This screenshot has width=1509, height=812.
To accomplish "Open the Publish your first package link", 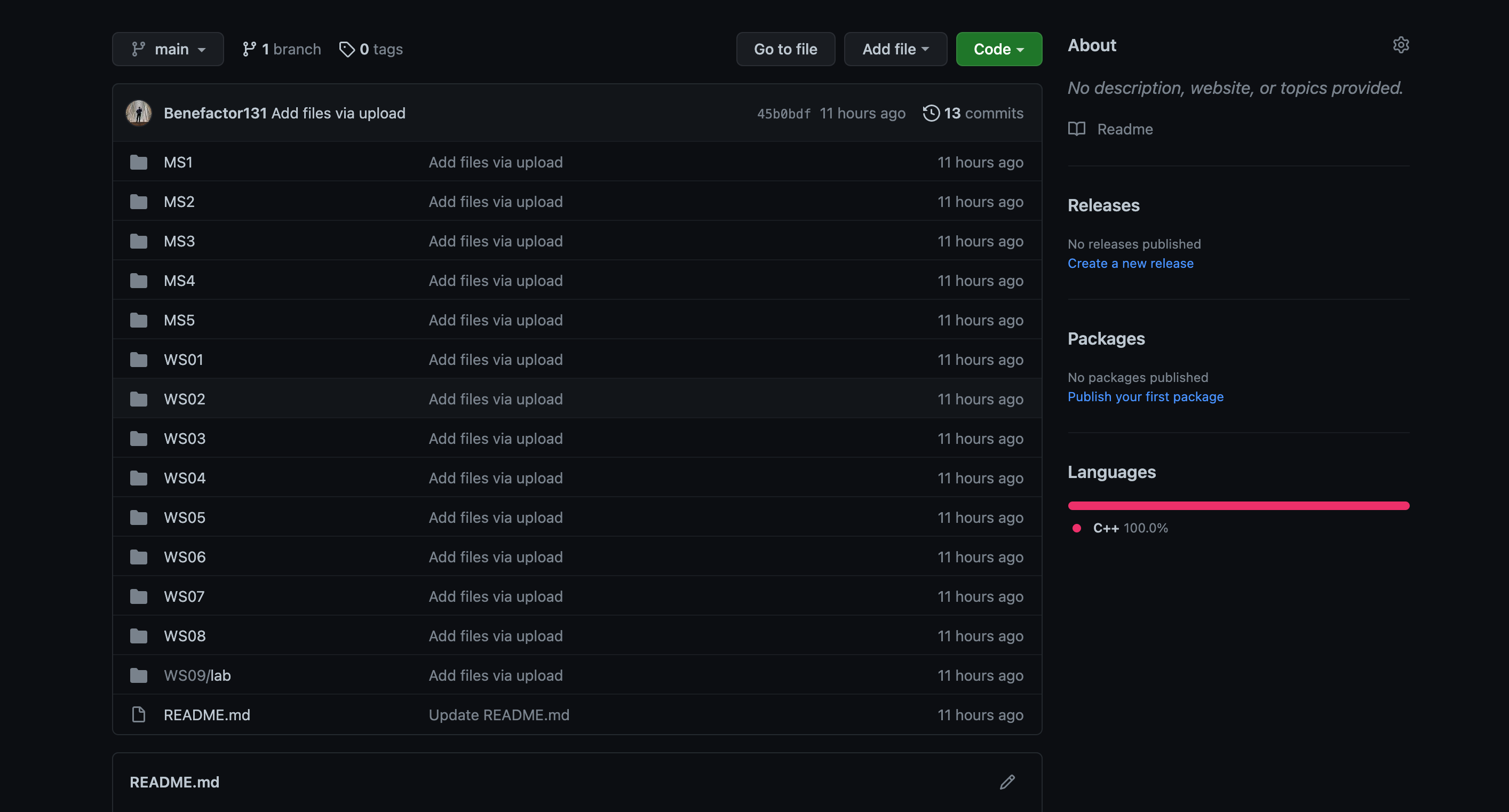I will point(1145,396).
